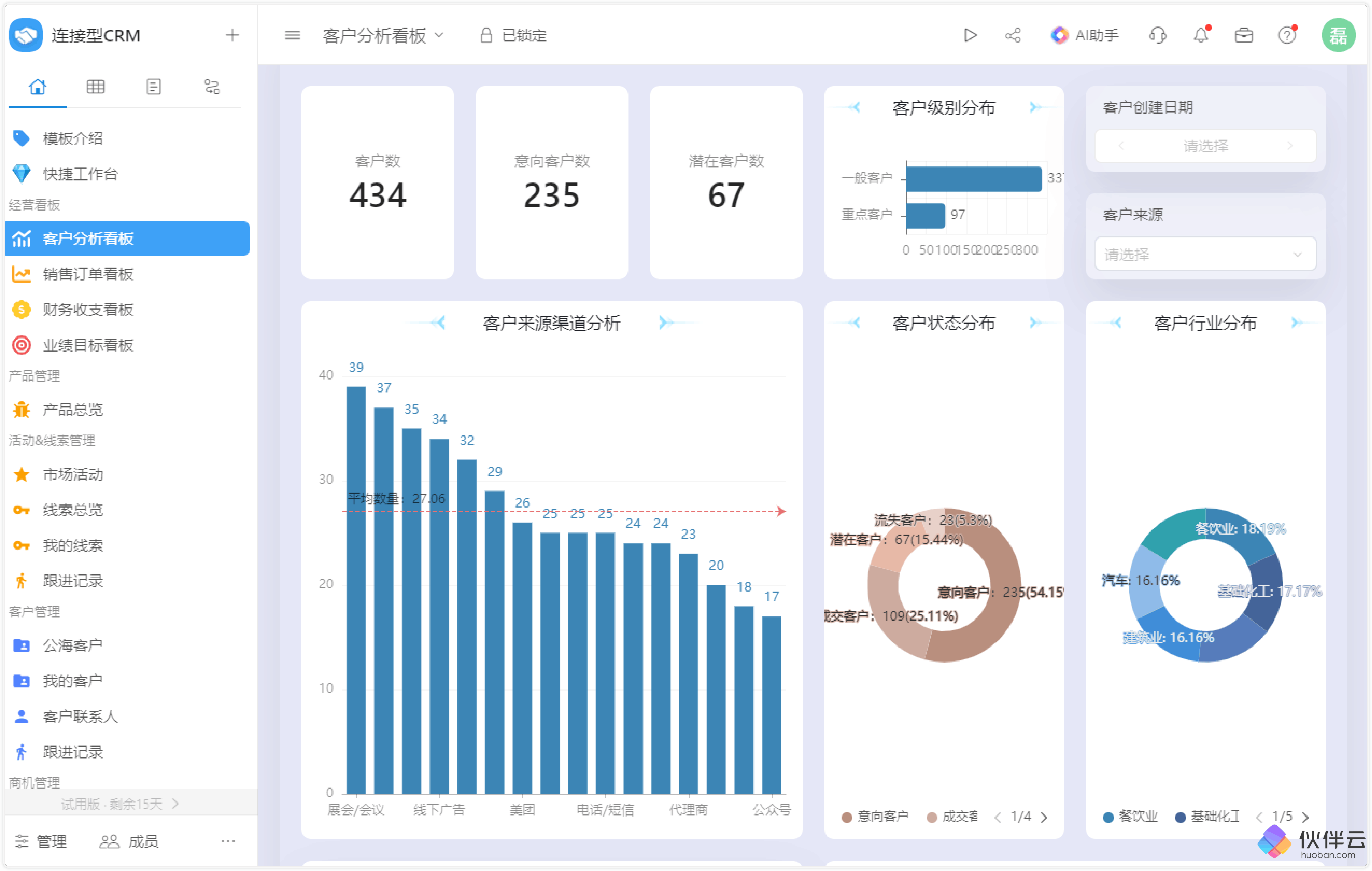Open 我的客户 sidebar item
This screenshot has width=1372, height=871.
(x=127, y=681)
